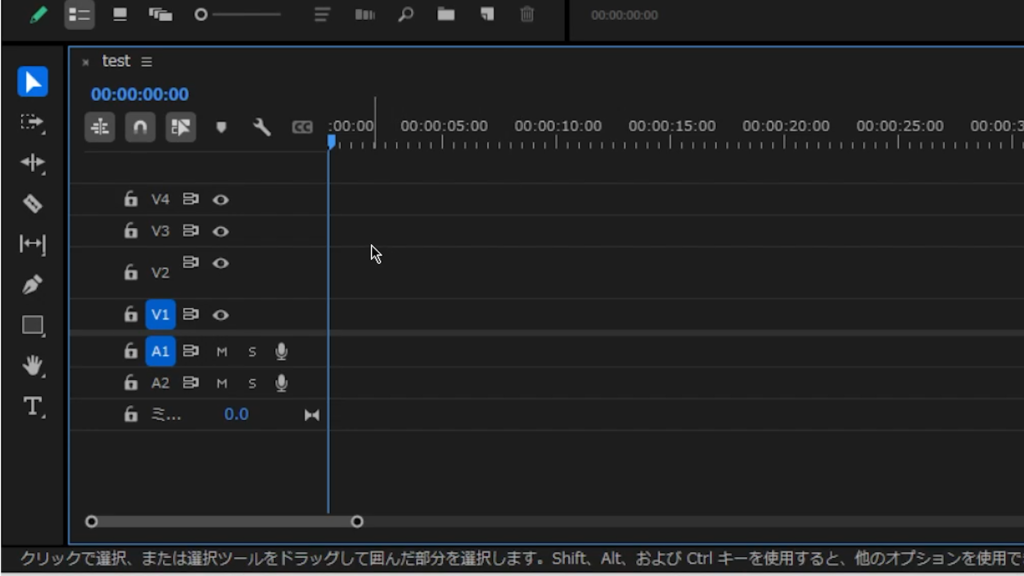Image resolution: width=1024 pixels, height=576 pixels.
Task: Toggle sync lock on V4
Action: coord(191,199)
